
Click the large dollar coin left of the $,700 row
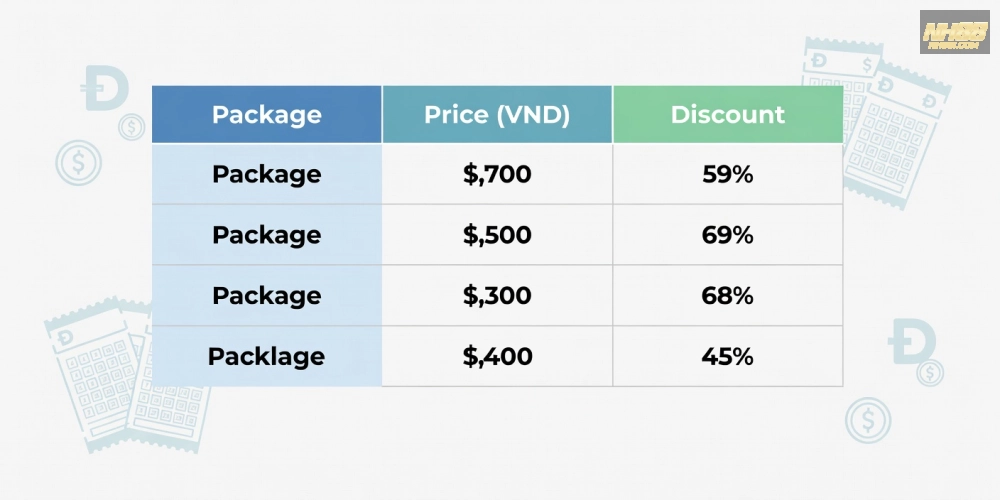coord(79,162)
